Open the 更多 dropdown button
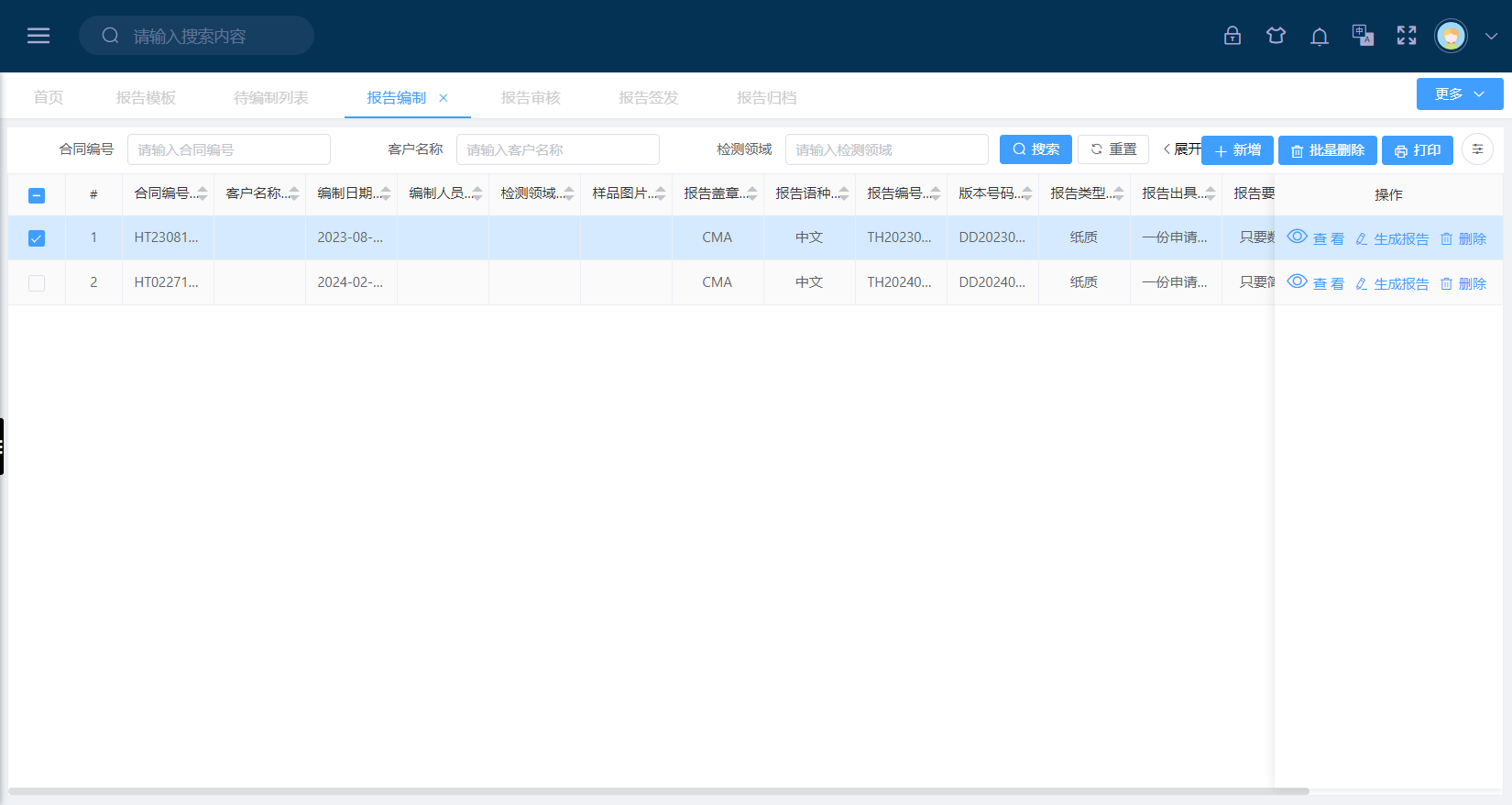1512x805 pixels. click(1460, 94)
